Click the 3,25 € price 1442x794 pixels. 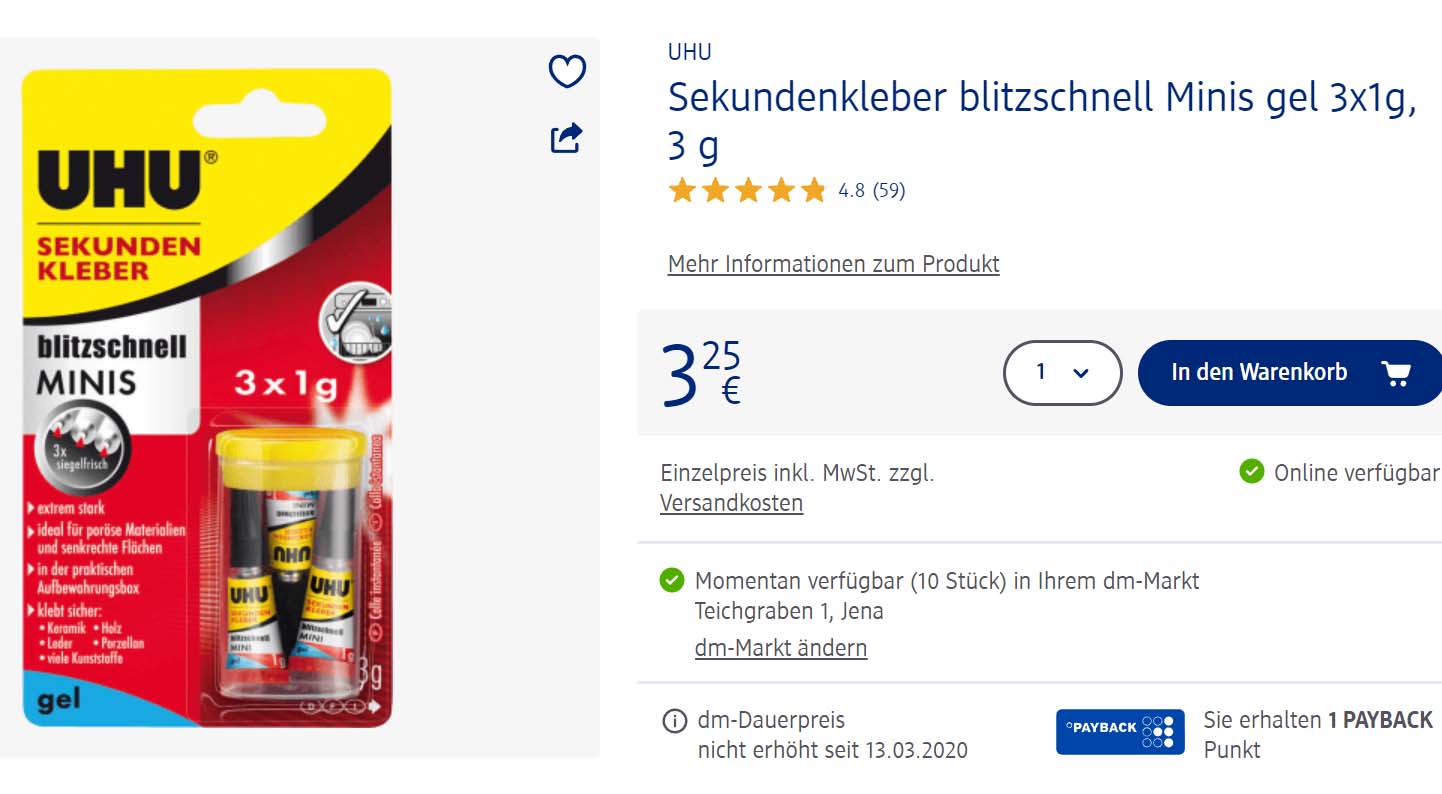[x=701, y=374]
